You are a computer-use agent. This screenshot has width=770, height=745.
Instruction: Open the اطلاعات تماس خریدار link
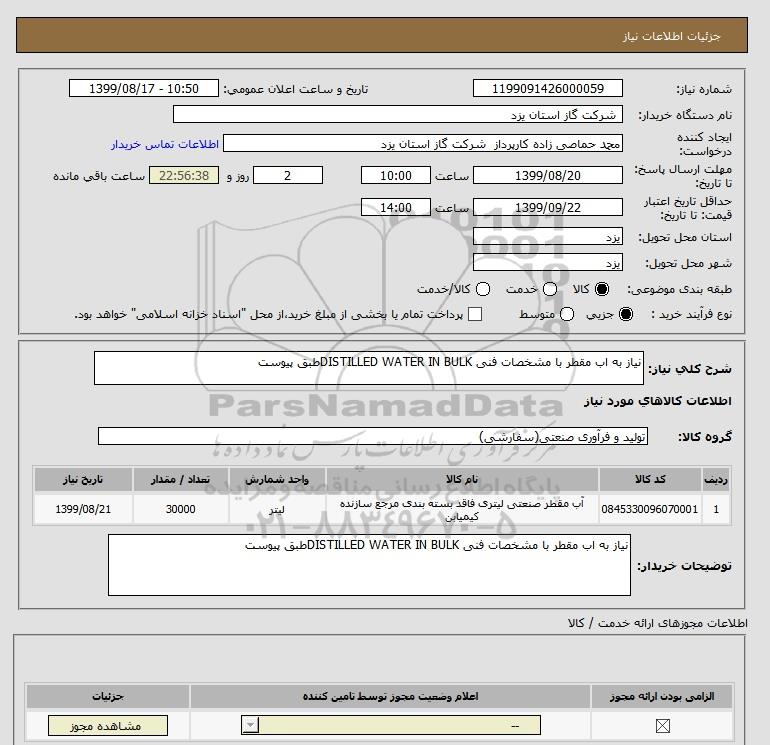coord(165,144)
